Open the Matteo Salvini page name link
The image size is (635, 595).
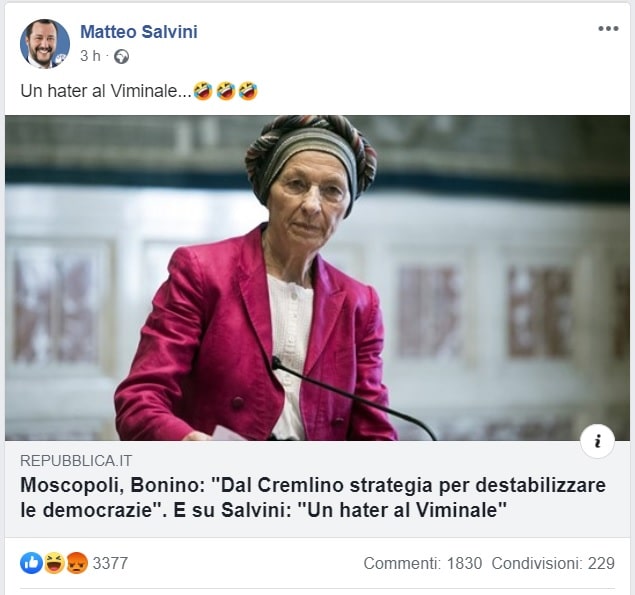138,32
